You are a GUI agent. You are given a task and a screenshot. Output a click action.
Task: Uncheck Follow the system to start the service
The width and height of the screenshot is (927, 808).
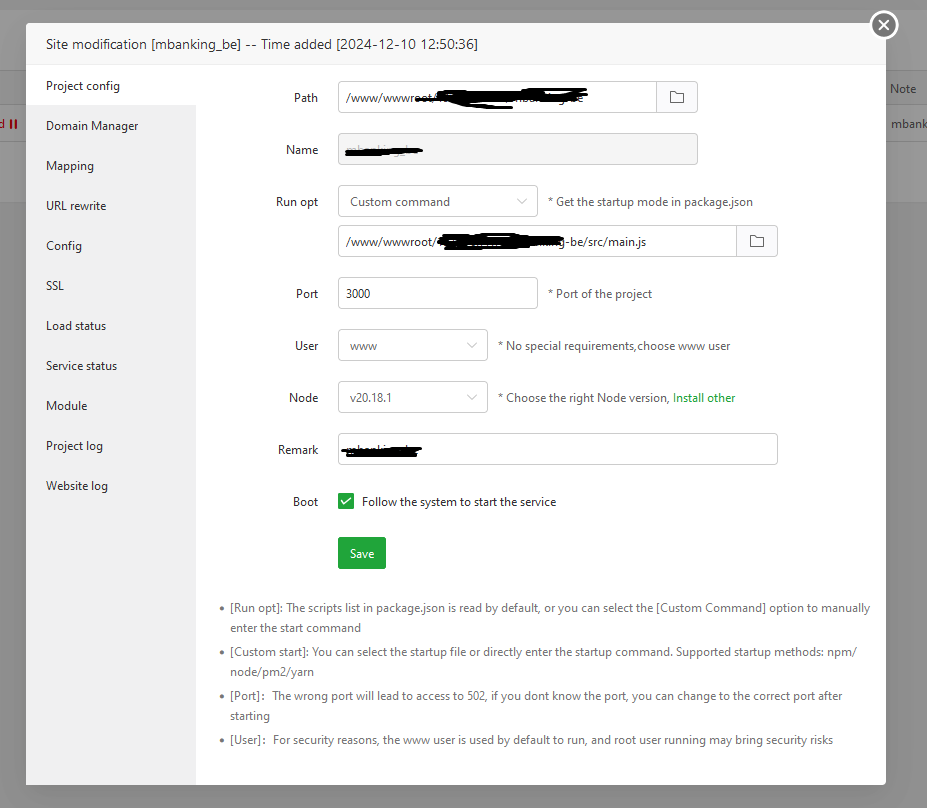click(x=345, y=501)
